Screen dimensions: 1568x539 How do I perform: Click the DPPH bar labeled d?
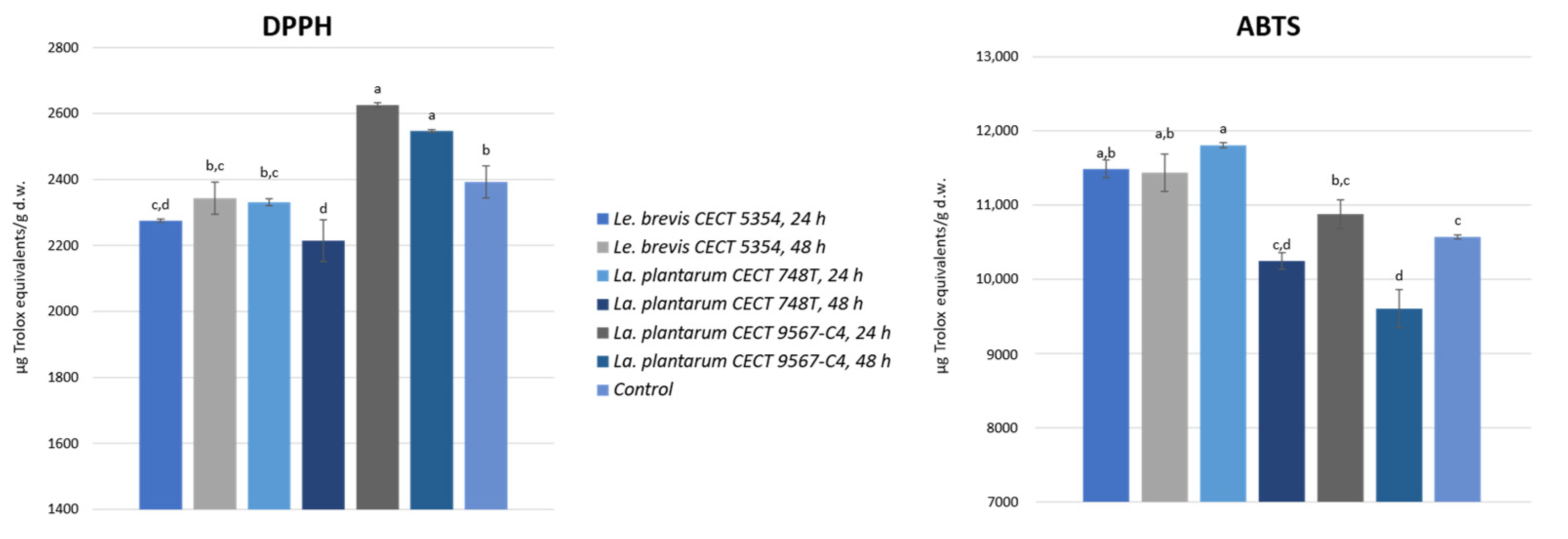pos(323,374)
